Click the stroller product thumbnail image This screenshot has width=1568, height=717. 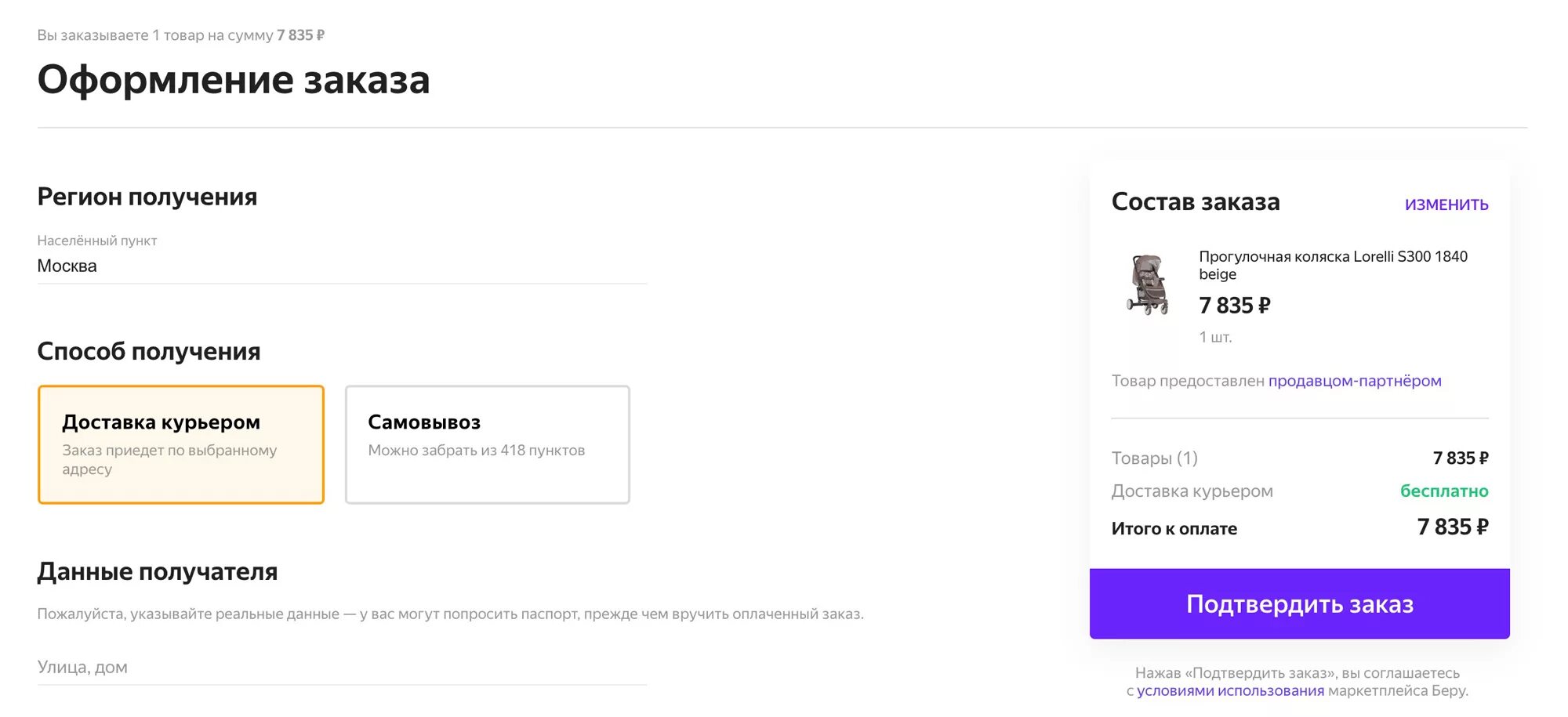(1147, 284)
